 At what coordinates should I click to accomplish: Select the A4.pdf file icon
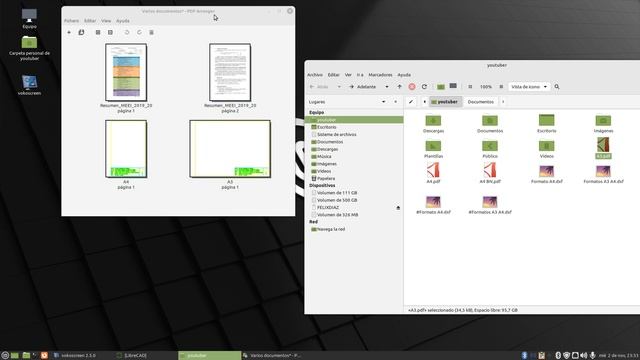click(x=433, y=170)
